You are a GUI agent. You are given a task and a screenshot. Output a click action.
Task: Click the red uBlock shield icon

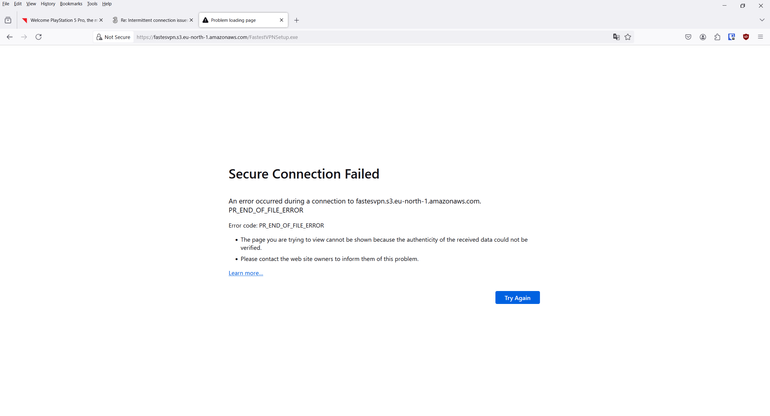coord(746,37)
